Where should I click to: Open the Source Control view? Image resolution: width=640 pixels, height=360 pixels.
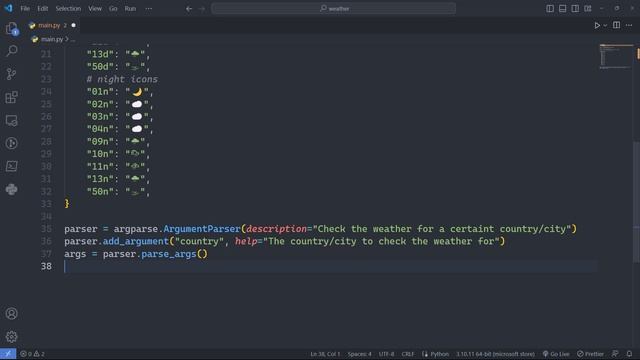click(x=11, y=74)
